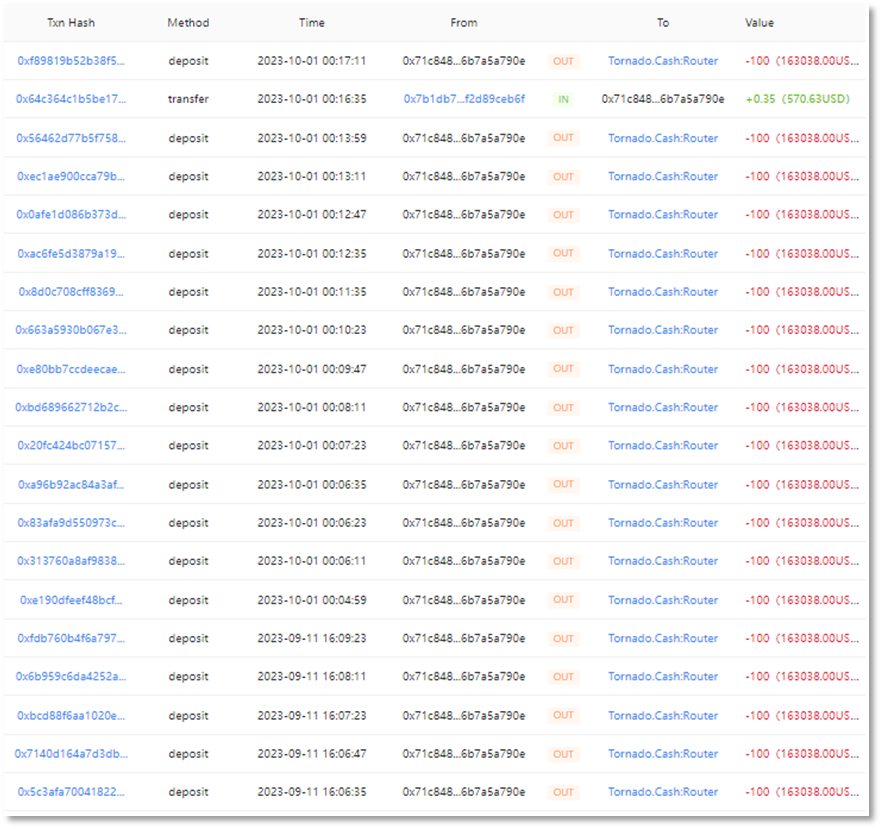Open transaction hash 0x56462d77b5f758...
This screenshot has height=829, width=882.
71,138
